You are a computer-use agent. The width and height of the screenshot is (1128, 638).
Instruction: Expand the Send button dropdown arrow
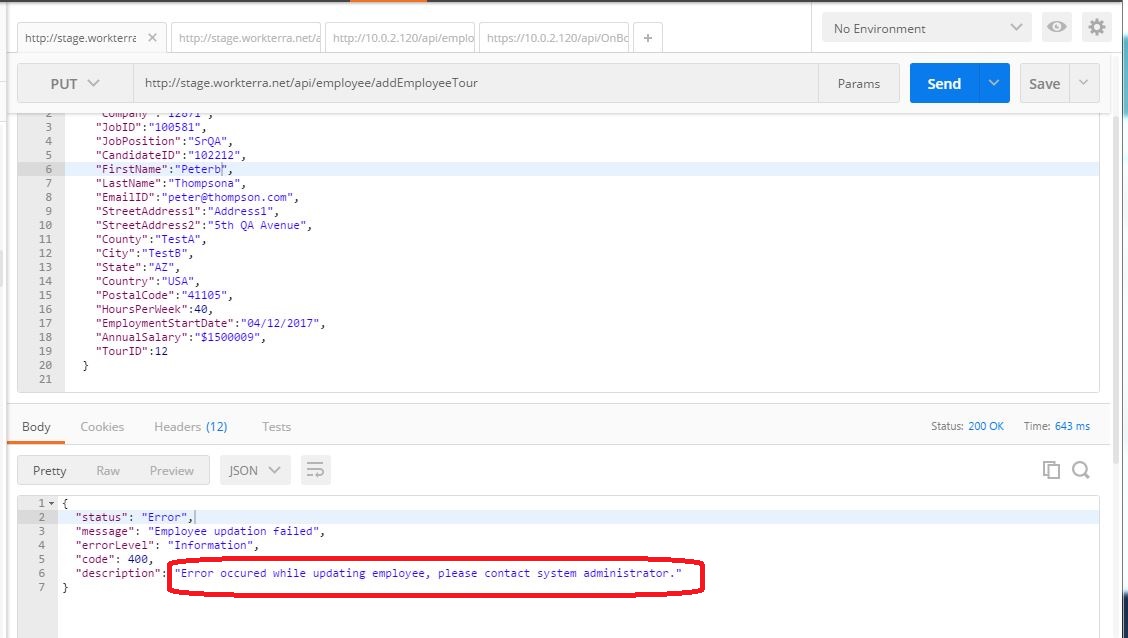click(x=993, y=84)
